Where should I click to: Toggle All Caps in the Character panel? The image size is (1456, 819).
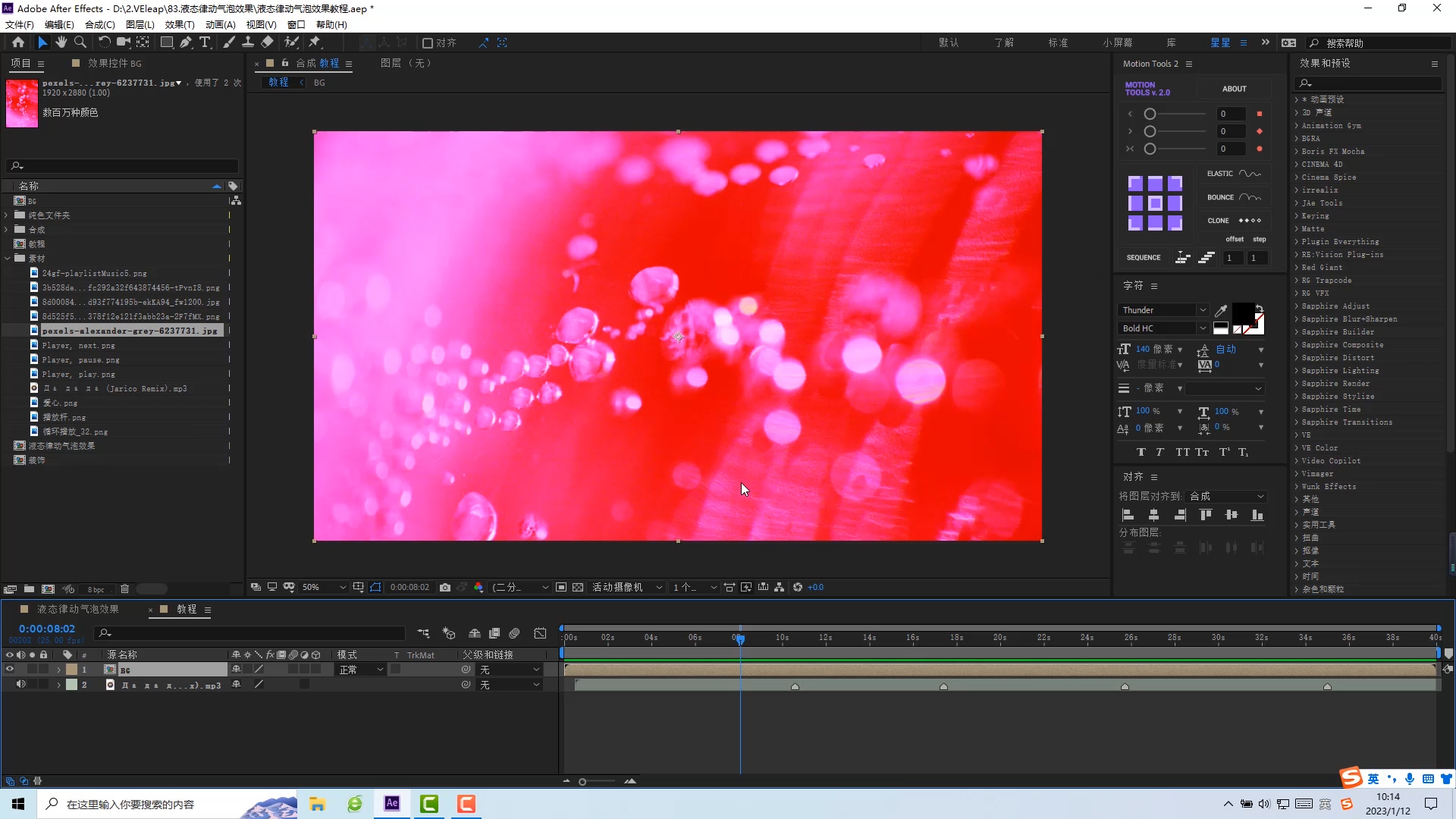point(1182,452)
